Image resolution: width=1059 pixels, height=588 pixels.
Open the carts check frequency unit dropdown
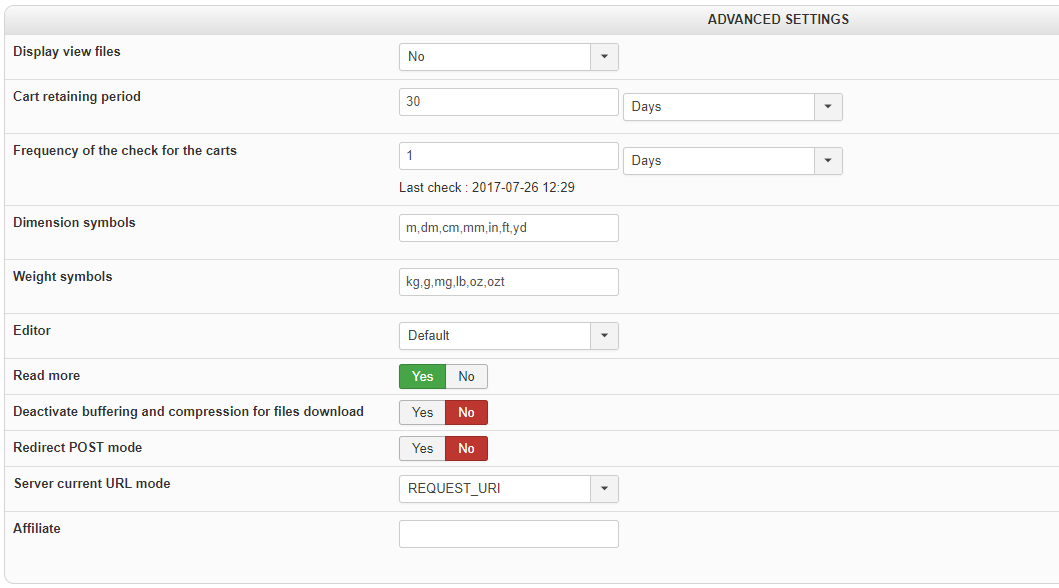732,161
